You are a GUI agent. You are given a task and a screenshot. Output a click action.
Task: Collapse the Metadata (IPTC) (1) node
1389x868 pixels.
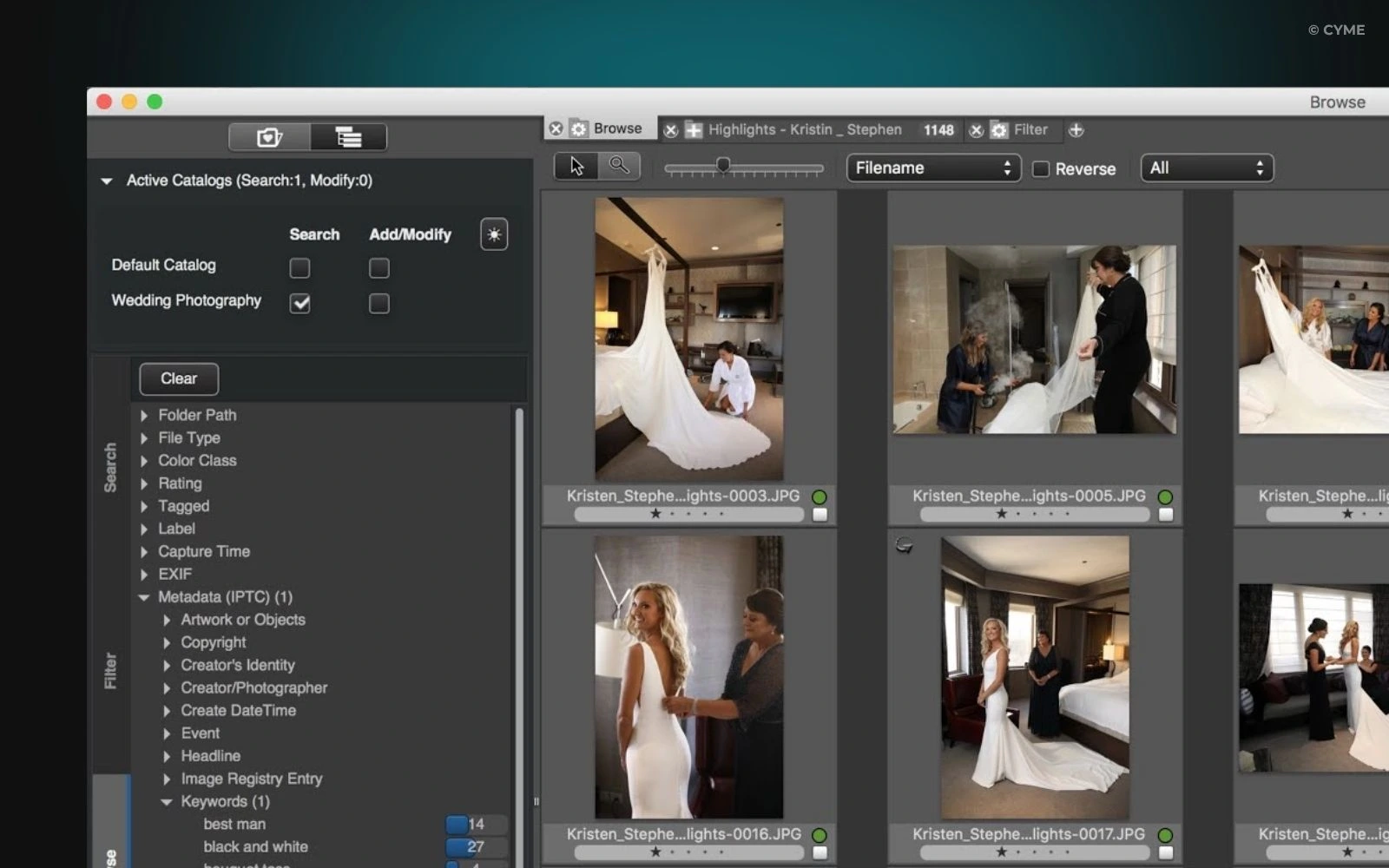tap(144, 597)
